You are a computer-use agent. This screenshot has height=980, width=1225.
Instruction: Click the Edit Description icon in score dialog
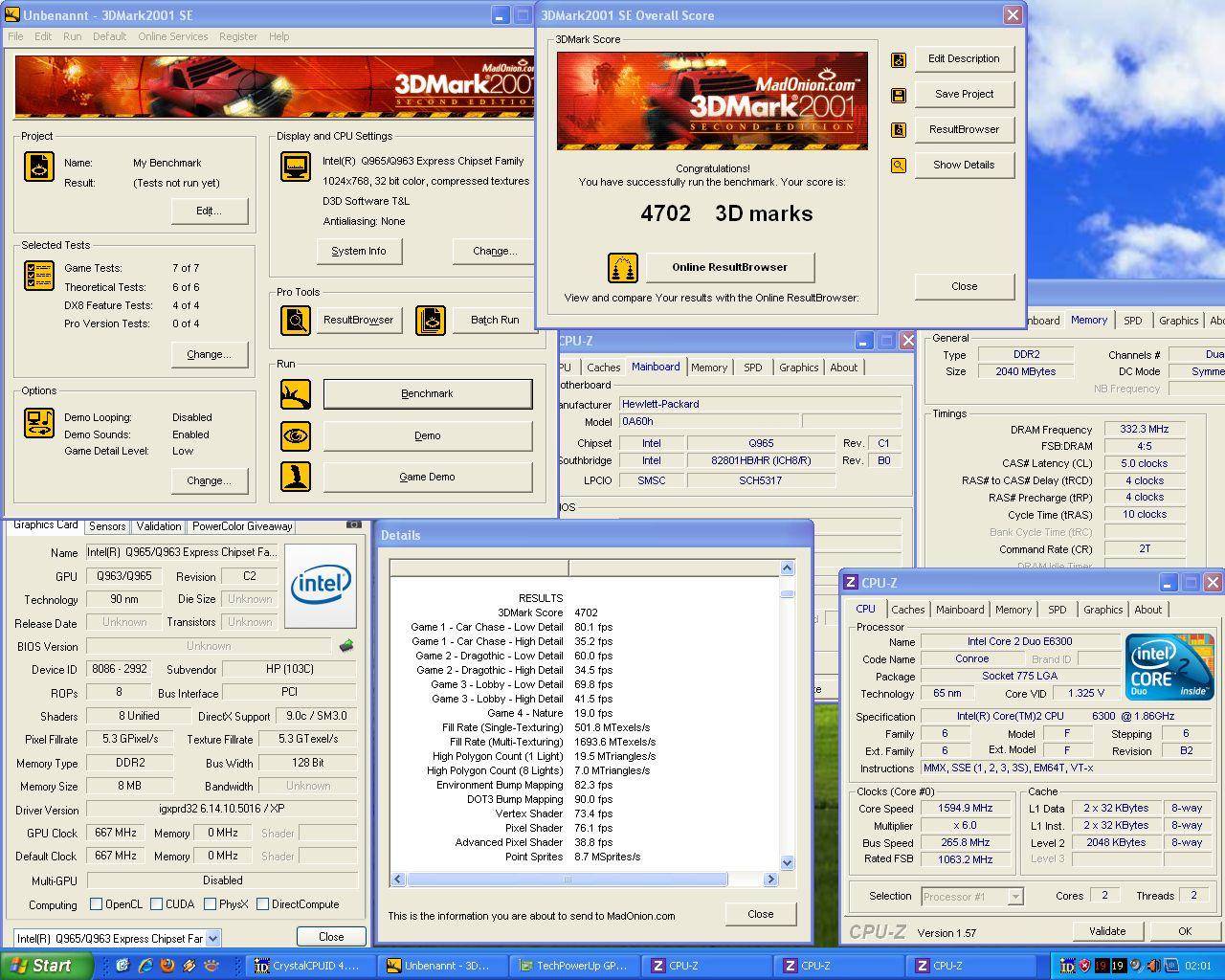tap(898, 59)
